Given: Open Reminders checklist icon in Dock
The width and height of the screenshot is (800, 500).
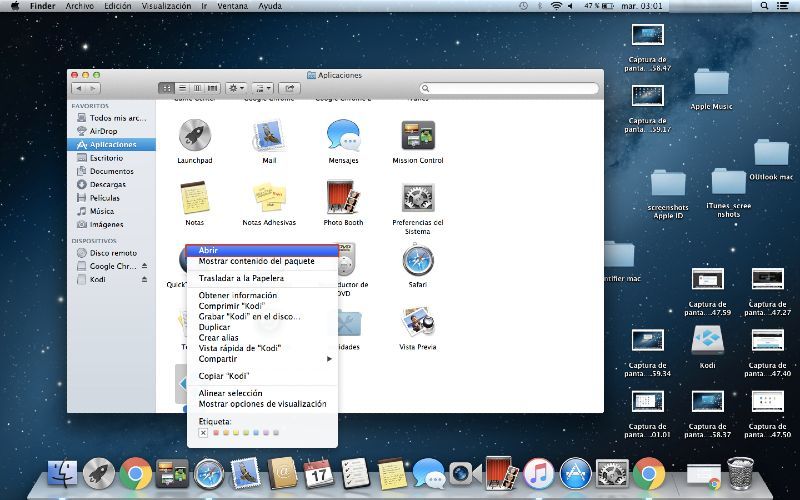Looking at the screenshot, I should [x=355, y=473].
